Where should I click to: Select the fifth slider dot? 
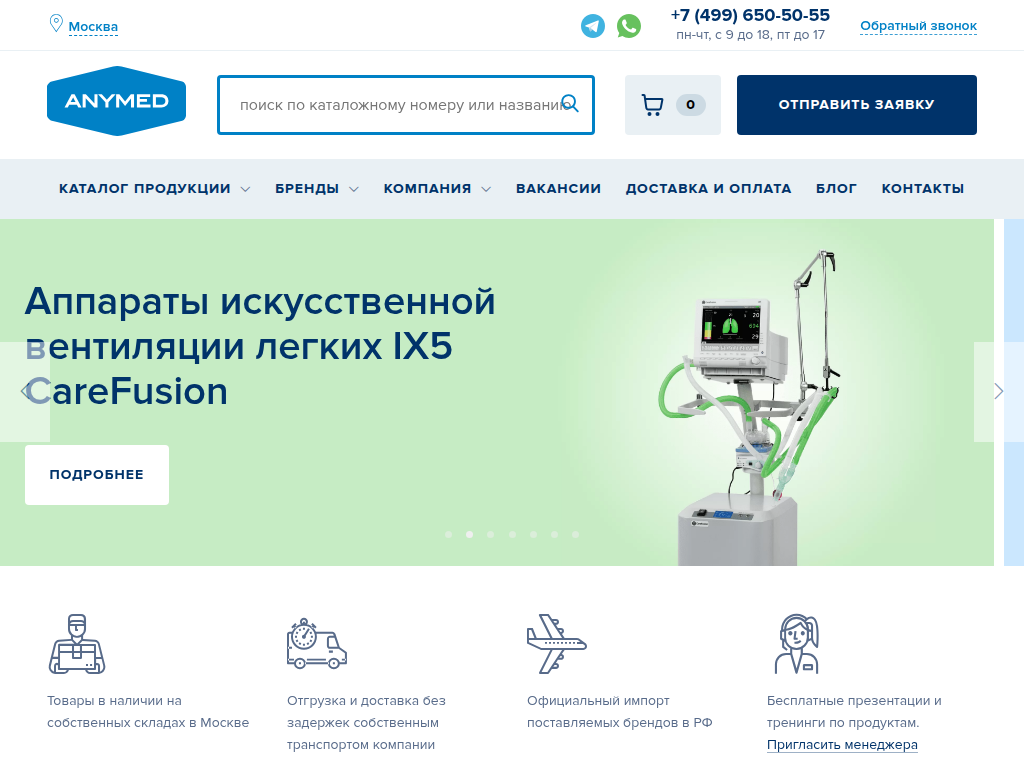coord(533,534)
